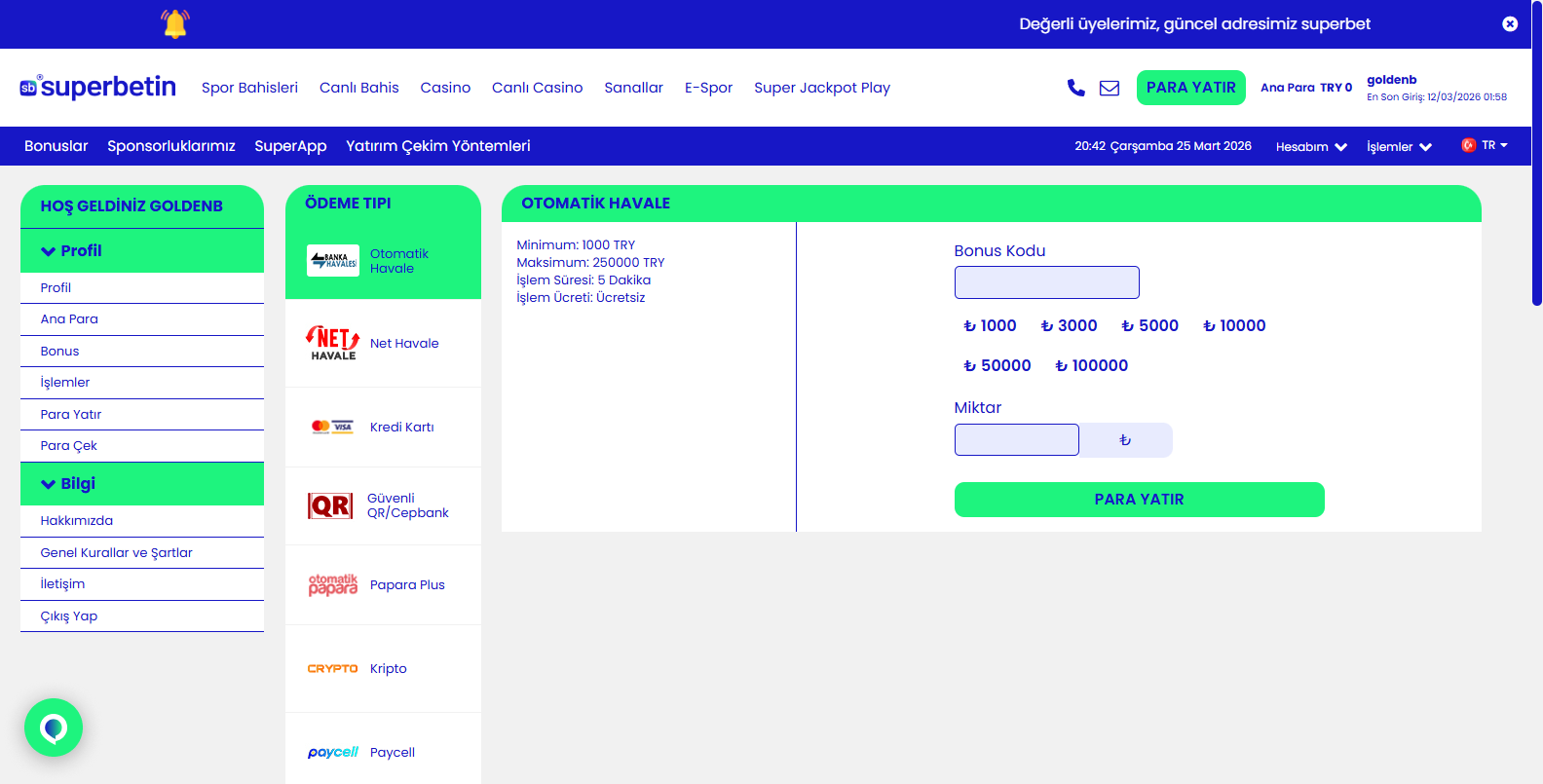
Task: Close the announcement banner
Action: pyautogui.click(x=1510, y=23)
